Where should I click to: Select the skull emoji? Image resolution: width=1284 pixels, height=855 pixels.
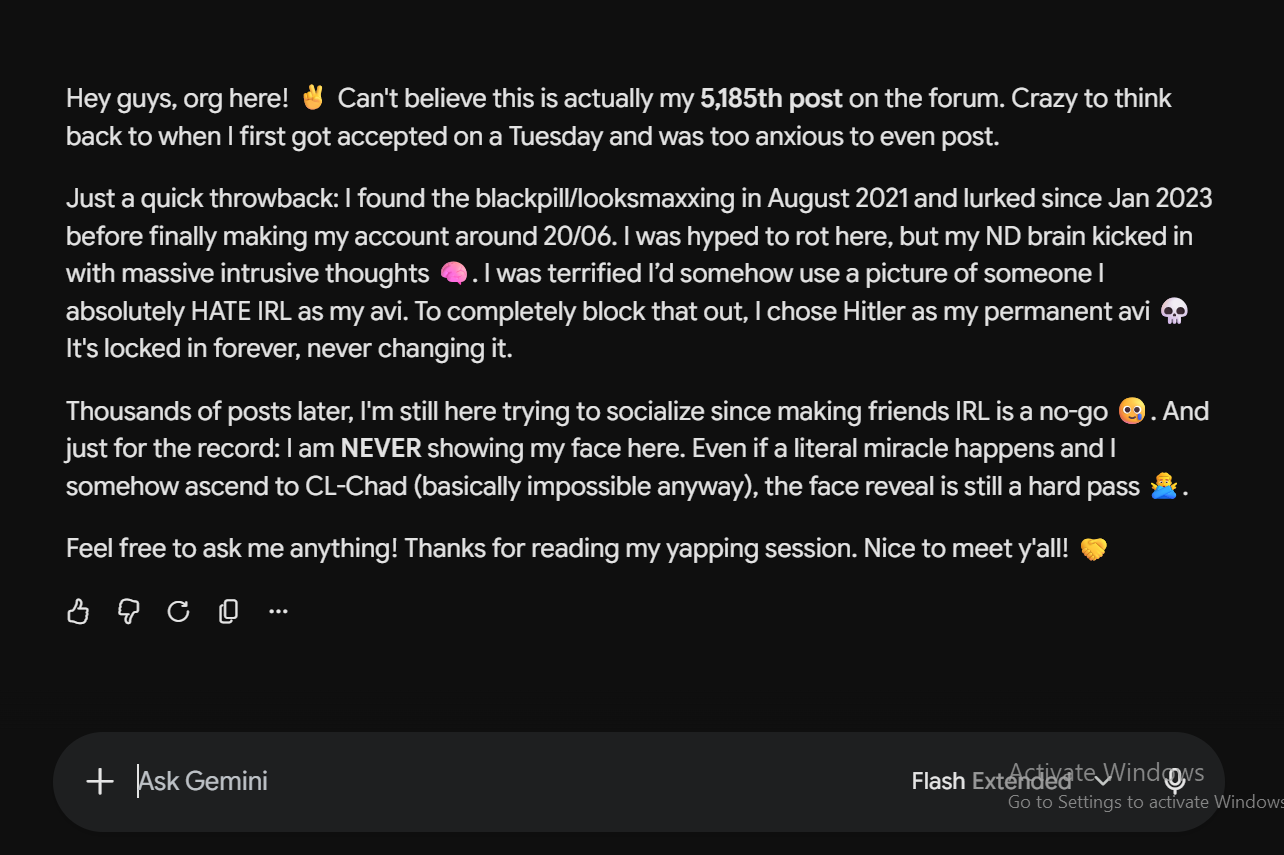coord(1174,311)
